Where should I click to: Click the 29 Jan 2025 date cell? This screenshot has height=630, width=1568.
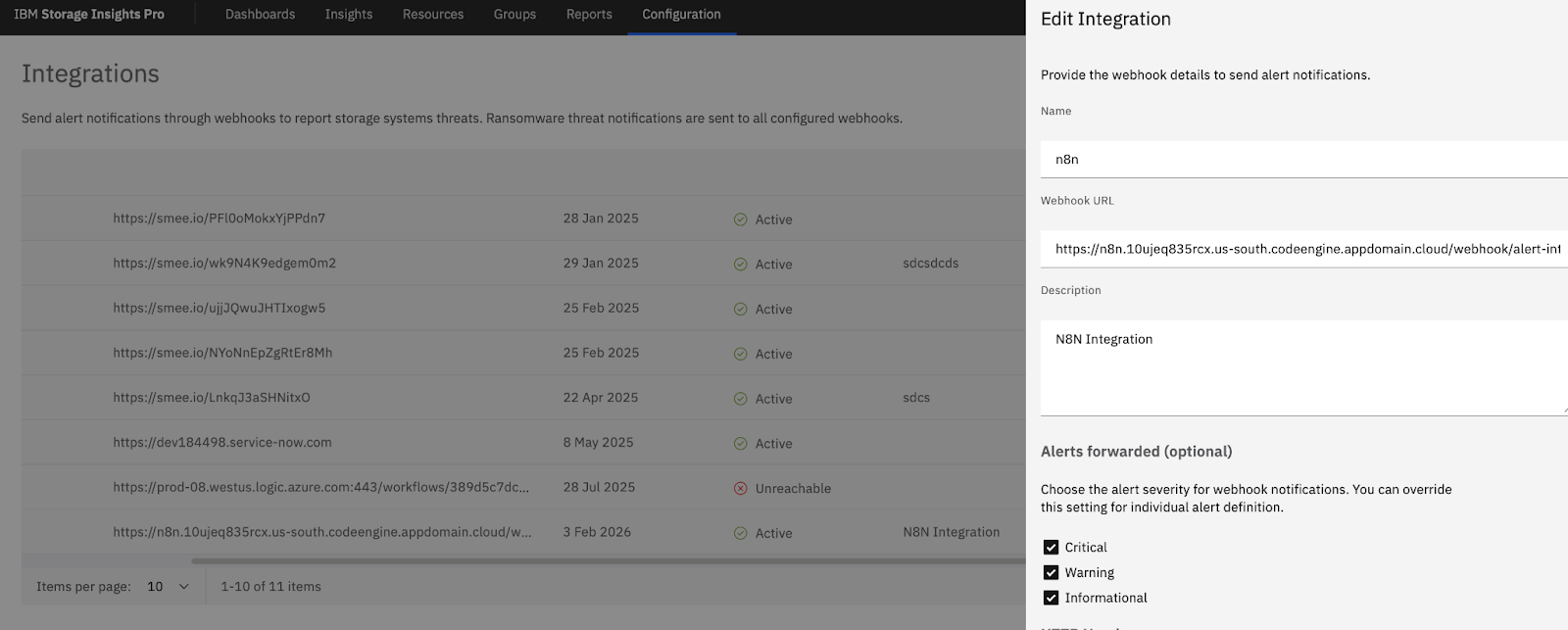pos(601,264)
